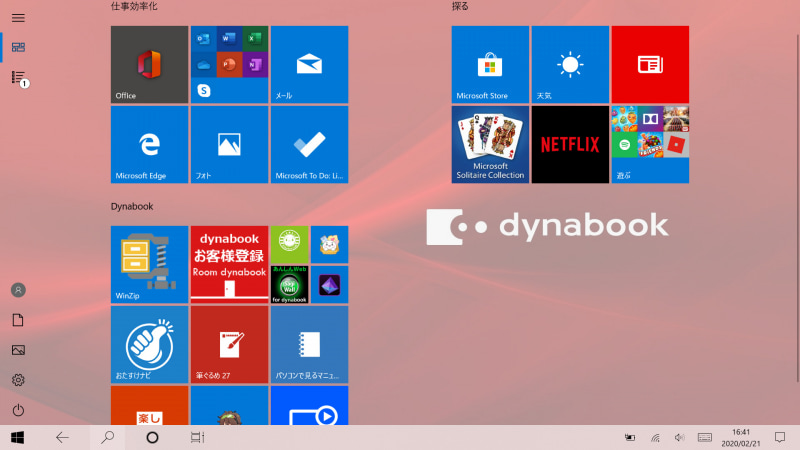Click the 探る group heading
The width and height of the screenshot is (800, 450).
tap(460, 6)
